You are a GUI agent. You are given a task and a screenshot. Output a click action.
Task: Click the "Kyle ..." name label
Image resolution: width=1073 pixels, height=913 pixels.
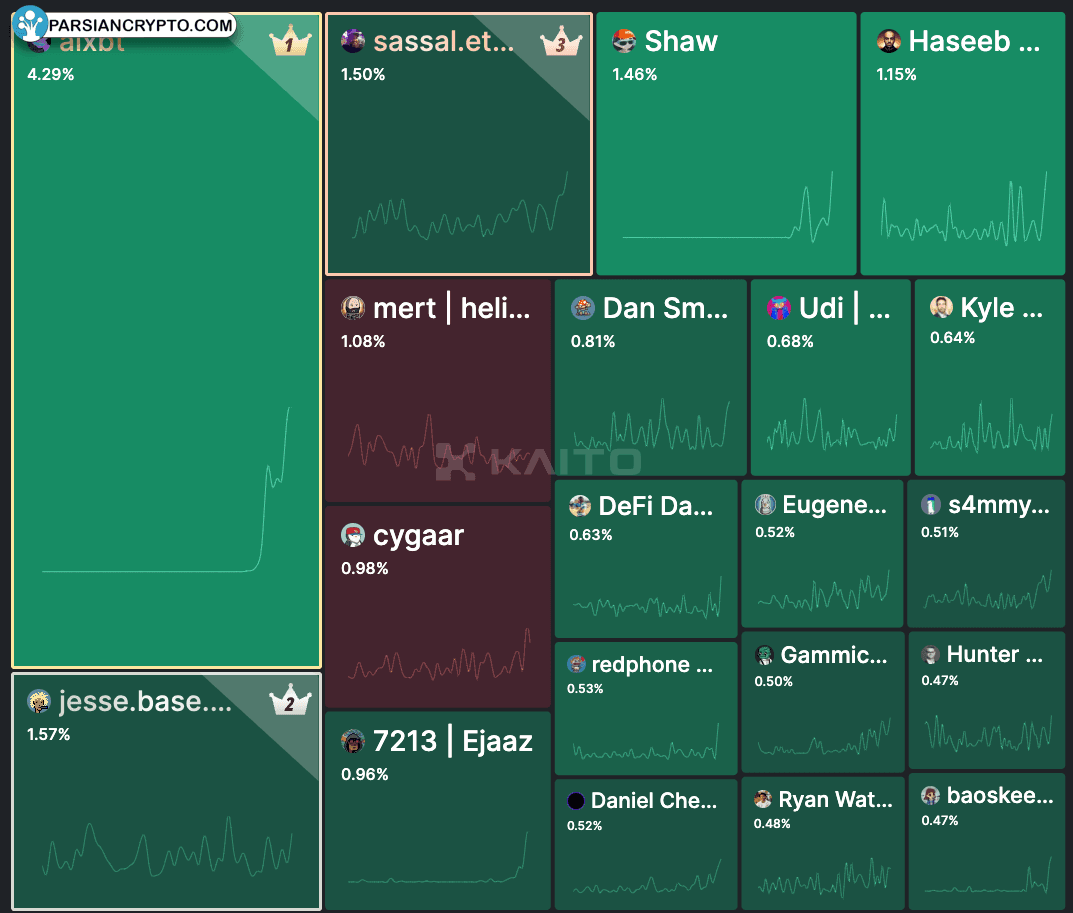tap(1001, 308)
